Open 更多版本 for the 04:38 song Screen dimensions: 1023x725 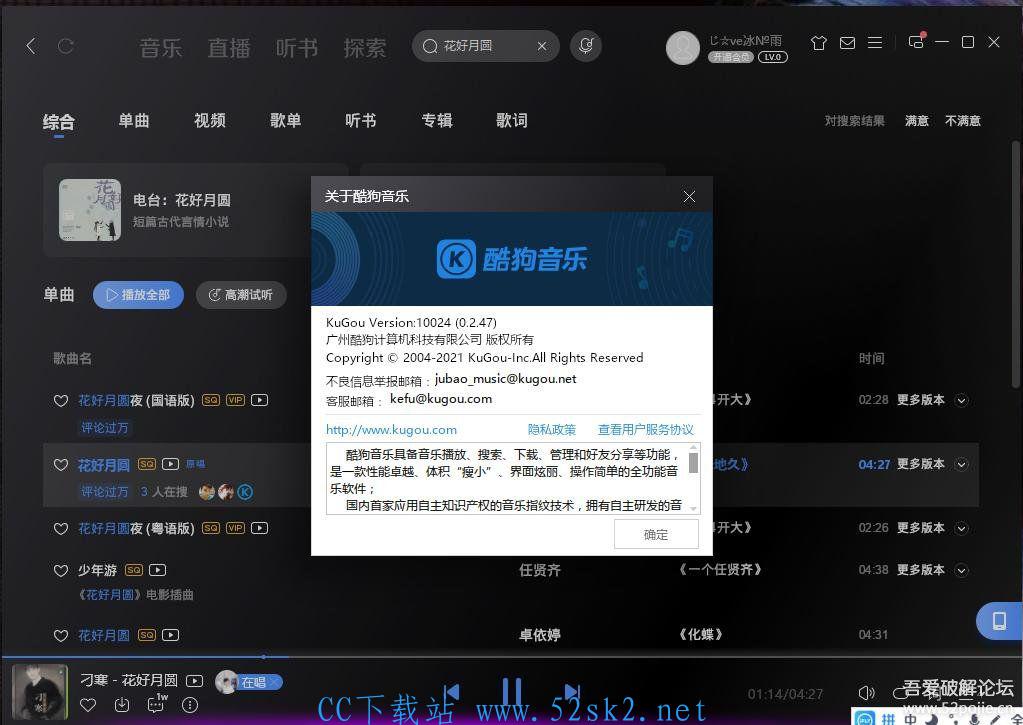point(921,569)
